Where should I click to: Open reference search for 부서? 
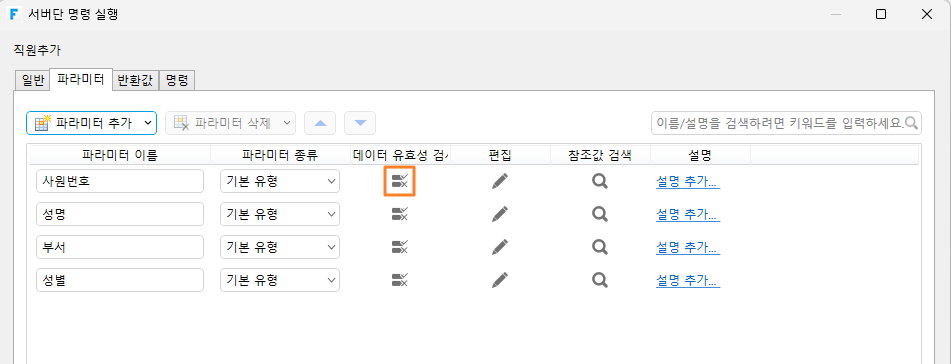pos(600,246)
